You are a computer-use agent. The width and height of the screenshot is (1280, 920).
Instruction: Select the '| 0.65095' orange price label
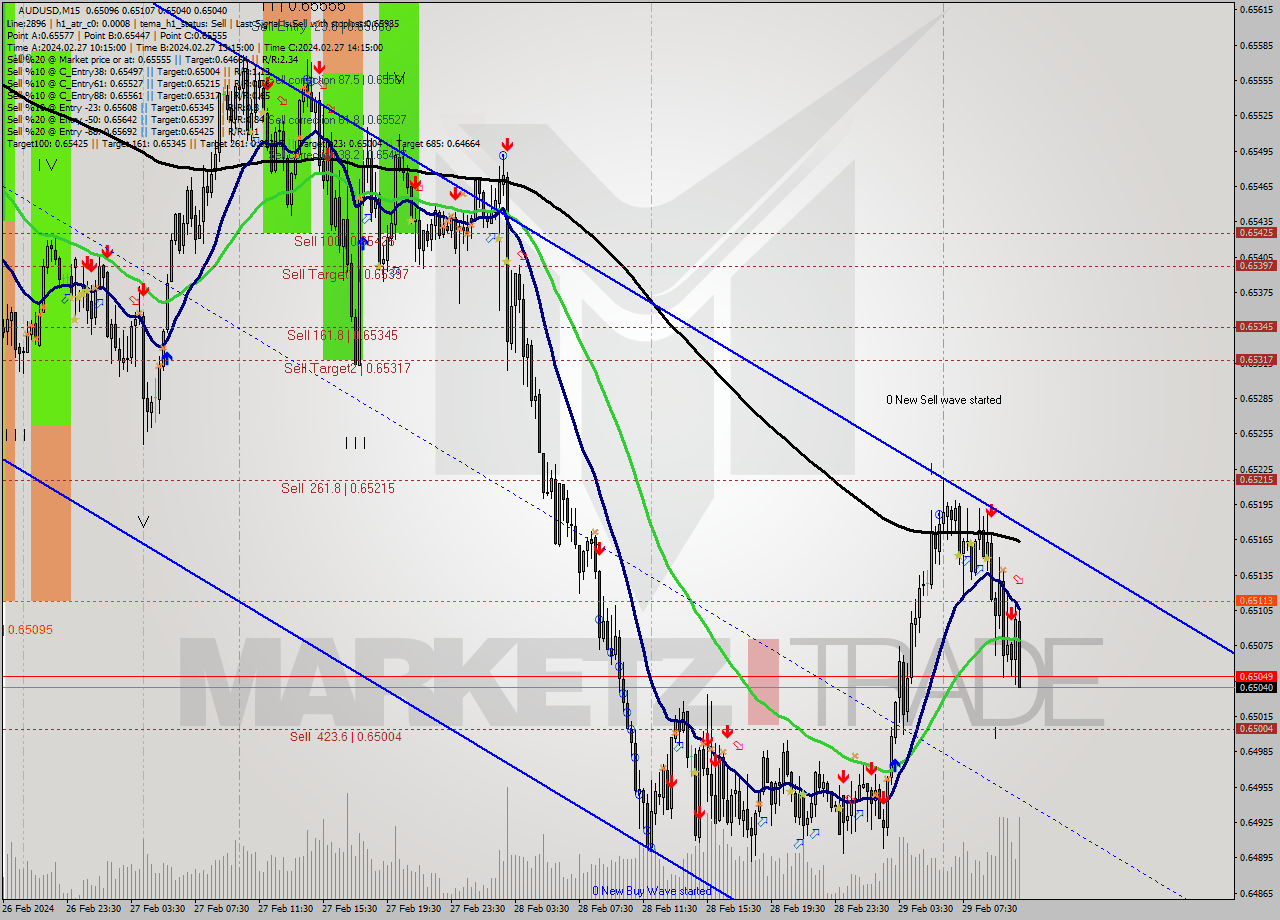pos(30,630)
